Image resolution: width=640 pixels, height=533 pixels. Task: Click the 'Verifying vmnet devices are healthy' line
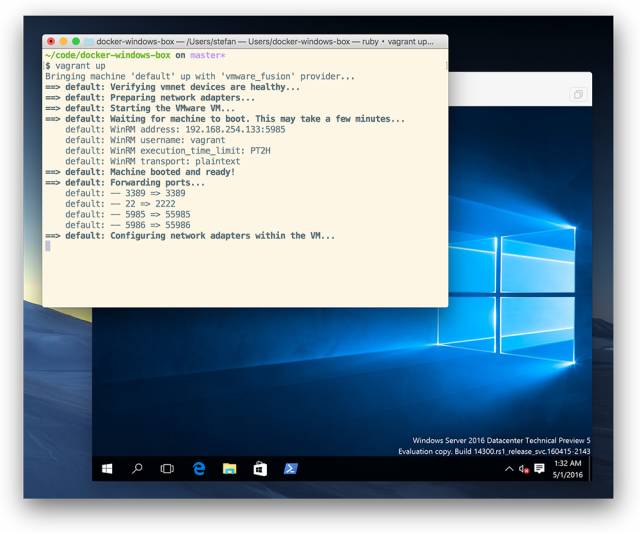[x=173, y=87]
